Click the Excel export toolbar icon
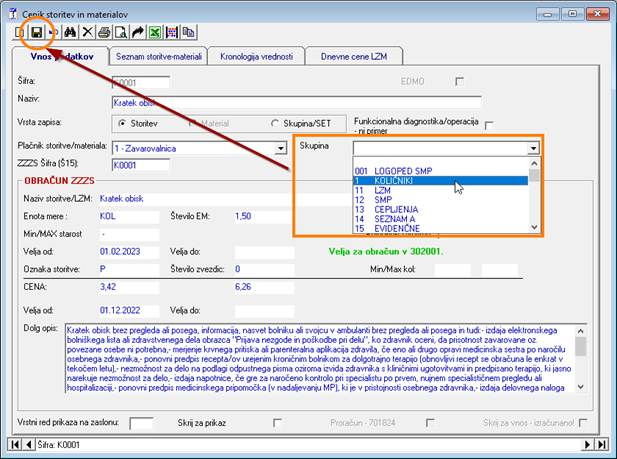The image size is (617, 459). click(x=155, y=33)
